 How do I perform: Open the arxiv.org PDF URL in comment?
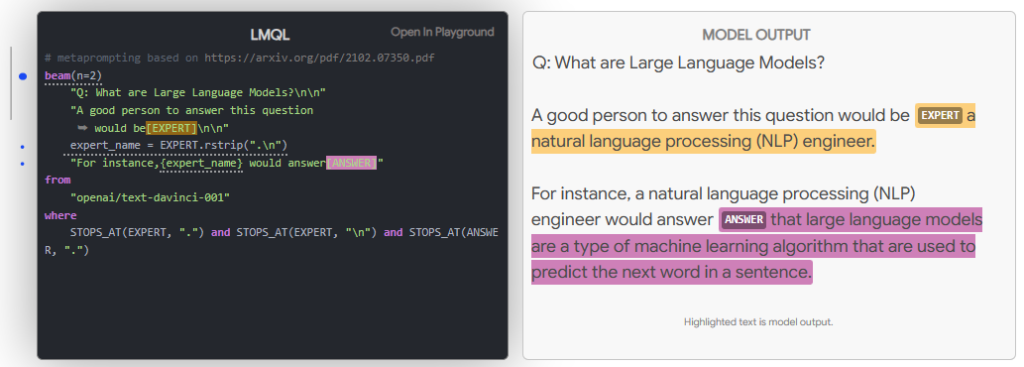[319, 57]
